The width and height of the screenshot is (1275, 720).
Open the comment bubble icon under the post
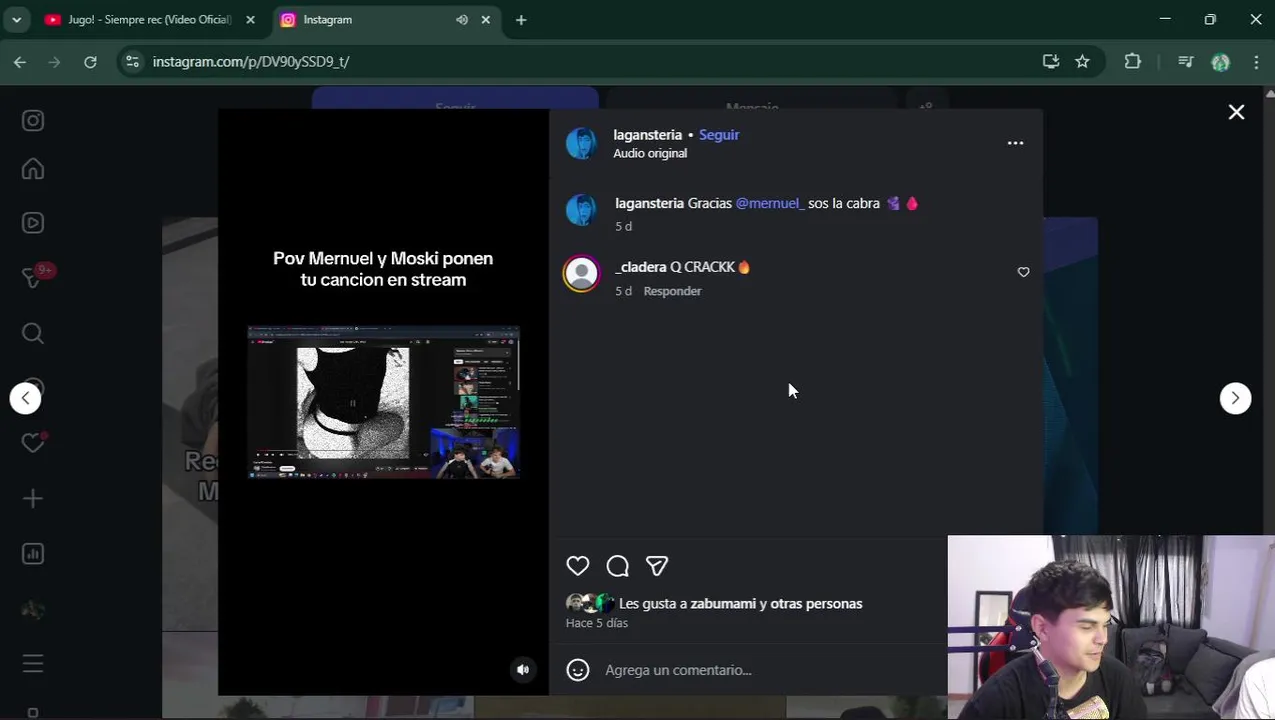click(618, 566)
